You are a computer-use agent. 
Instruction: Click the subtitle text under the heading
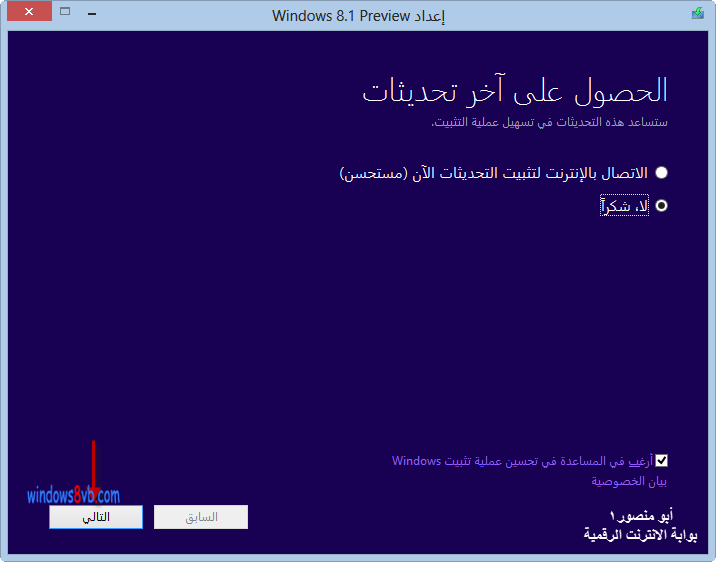click(549, 122)
